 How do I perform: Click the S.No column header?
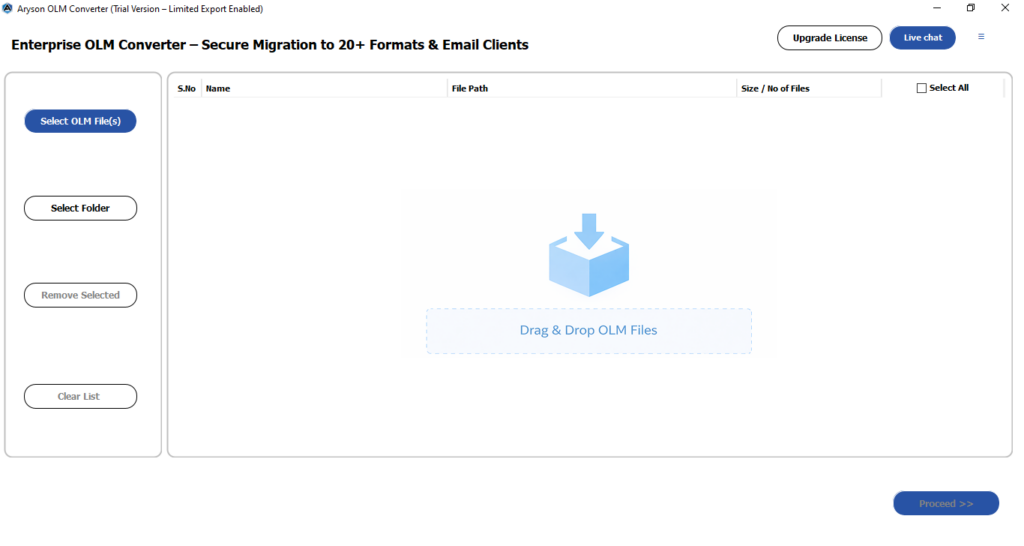tap(187, 88)
